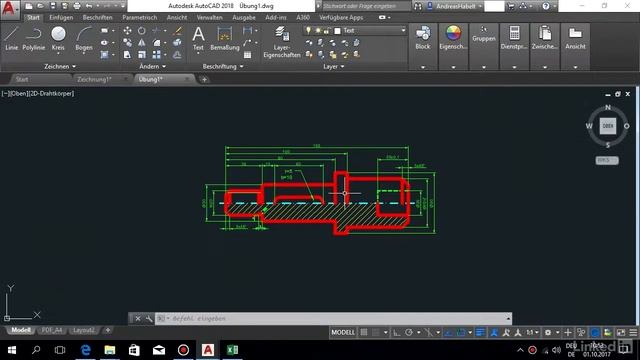640x360 pixels.
Task: Click the AutoCAD application menu logo
Action: pyautogui.click(x=9, y=9)
